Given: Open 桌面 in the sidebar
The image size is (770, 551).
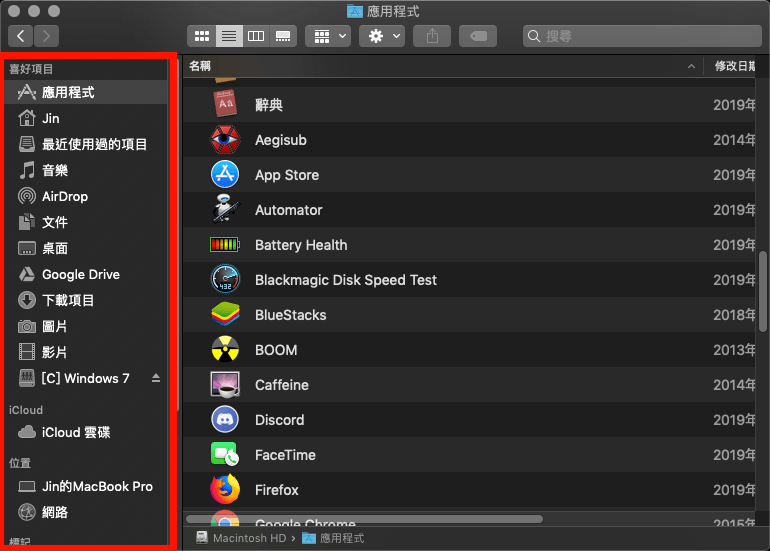Looking at the screenshot, I should [86, 248].
